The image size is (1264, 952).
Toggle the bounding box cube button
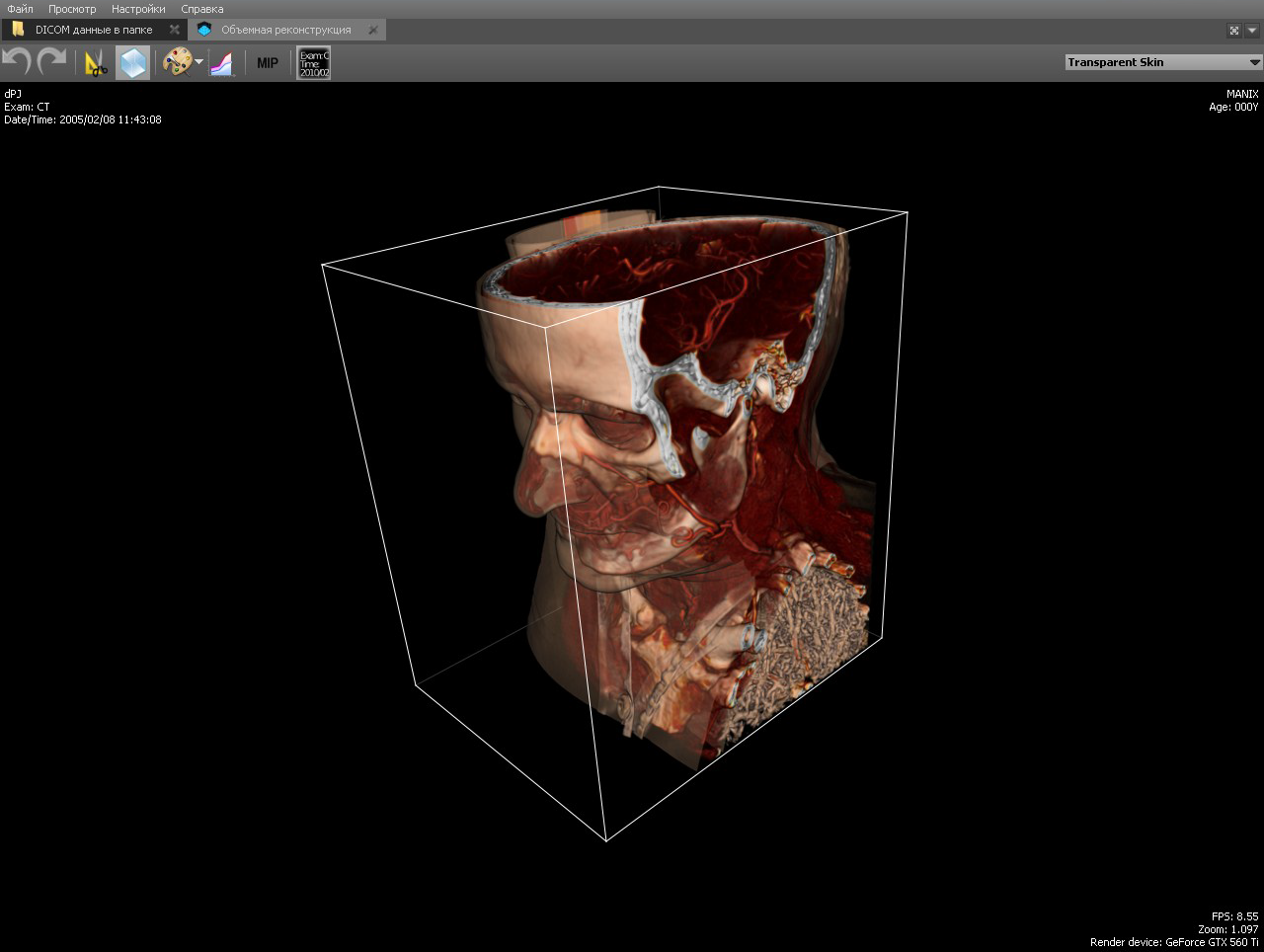tap(132, 63)
